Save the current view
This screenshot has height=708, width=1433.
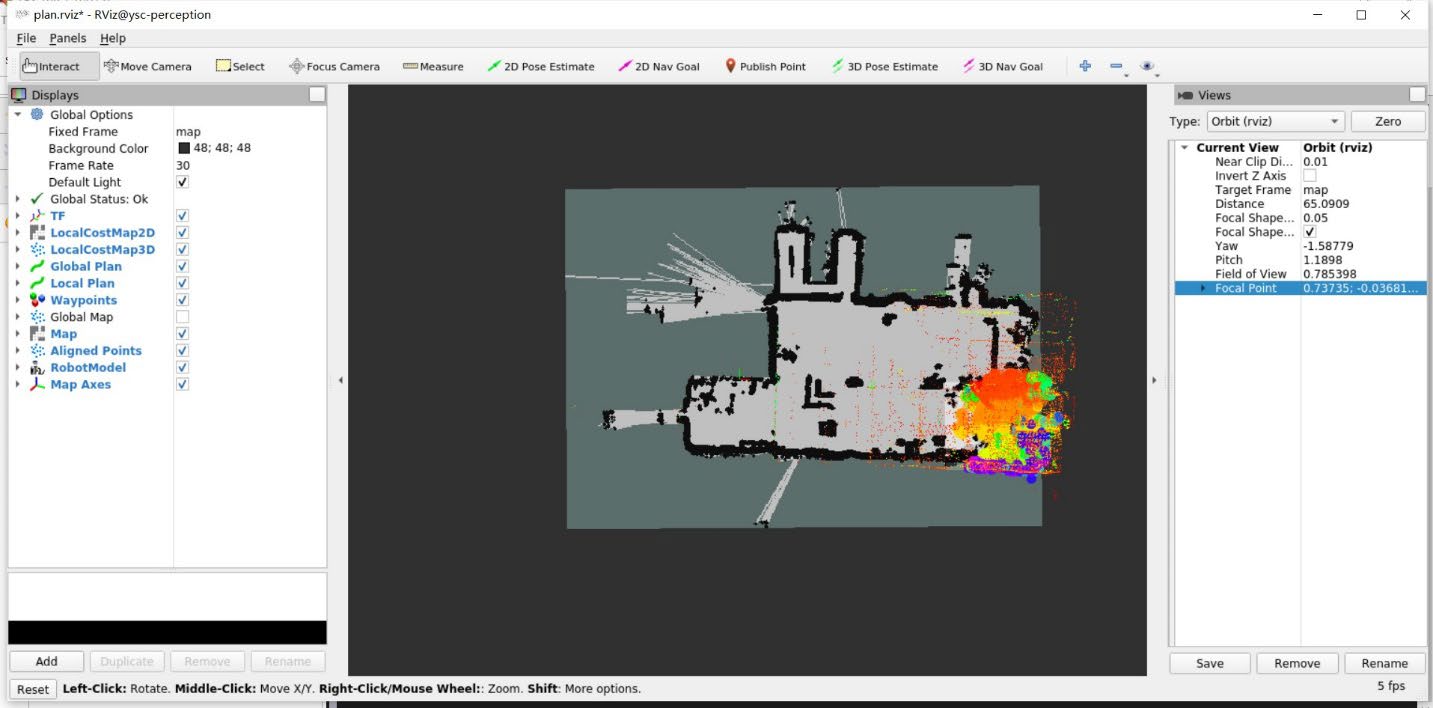coord(1210,663)
